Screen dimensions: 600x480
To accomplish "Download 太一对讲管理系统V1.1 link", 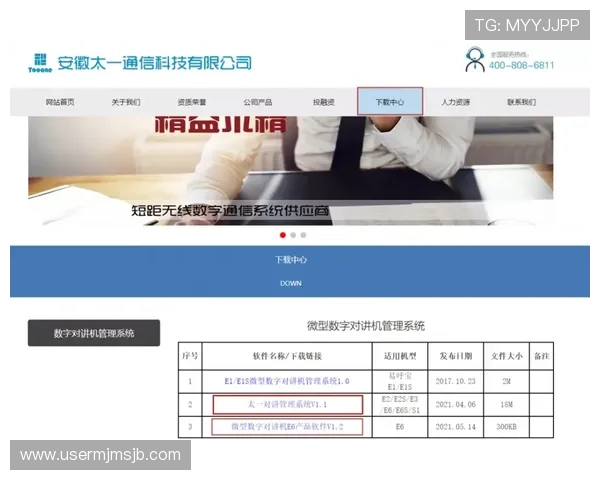I will click(x=287, y=405).
